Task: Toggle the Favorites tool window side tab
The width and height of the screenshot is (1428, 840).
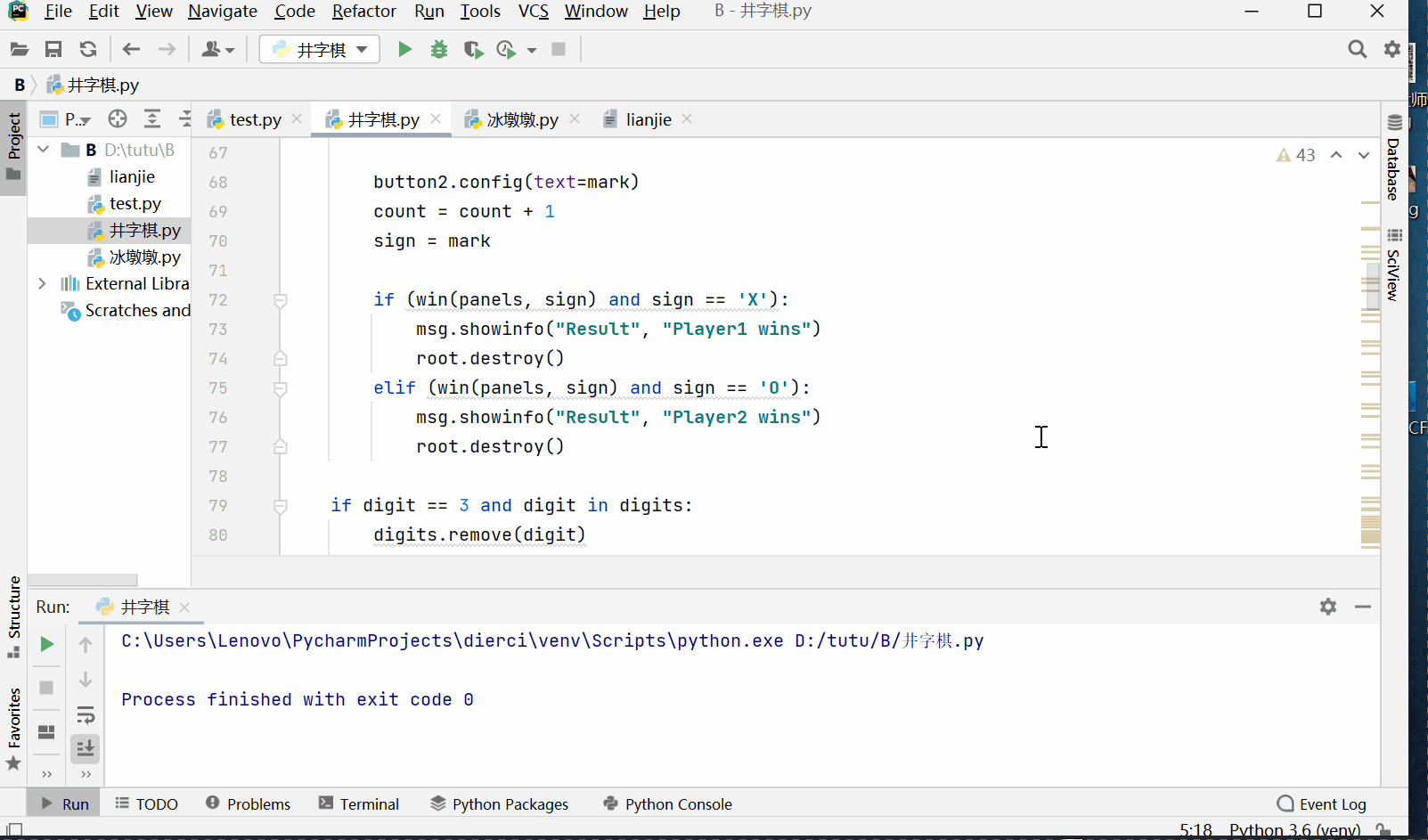Action: coord(13,729)
